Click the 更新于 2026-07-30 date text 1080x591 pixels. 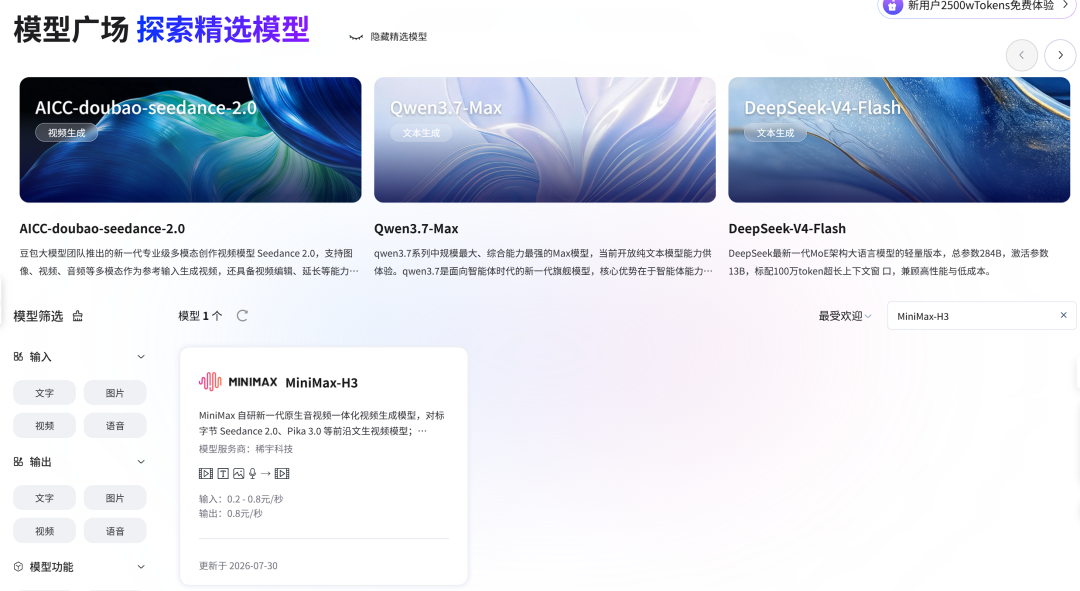238,566
